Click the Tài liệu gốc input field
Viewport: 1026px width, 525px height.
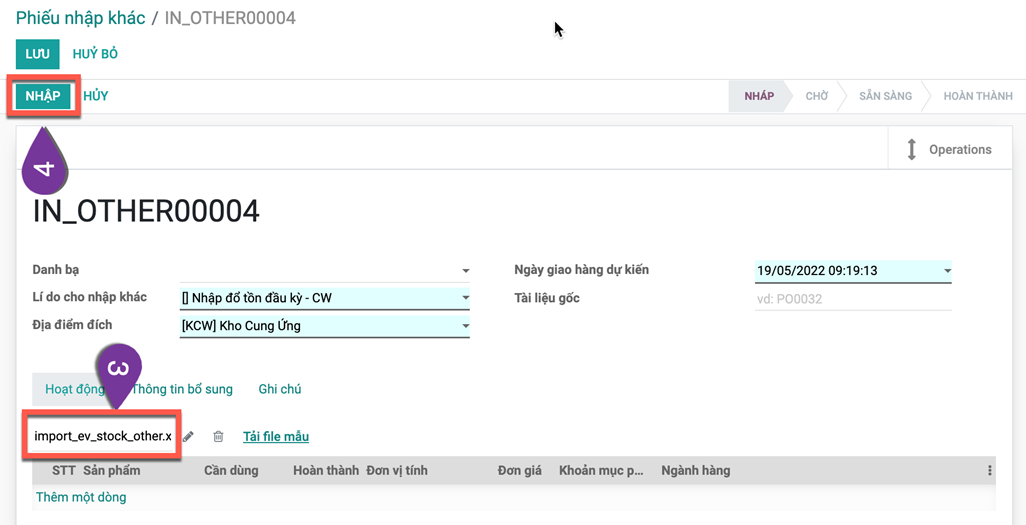(x=853, y=300)
